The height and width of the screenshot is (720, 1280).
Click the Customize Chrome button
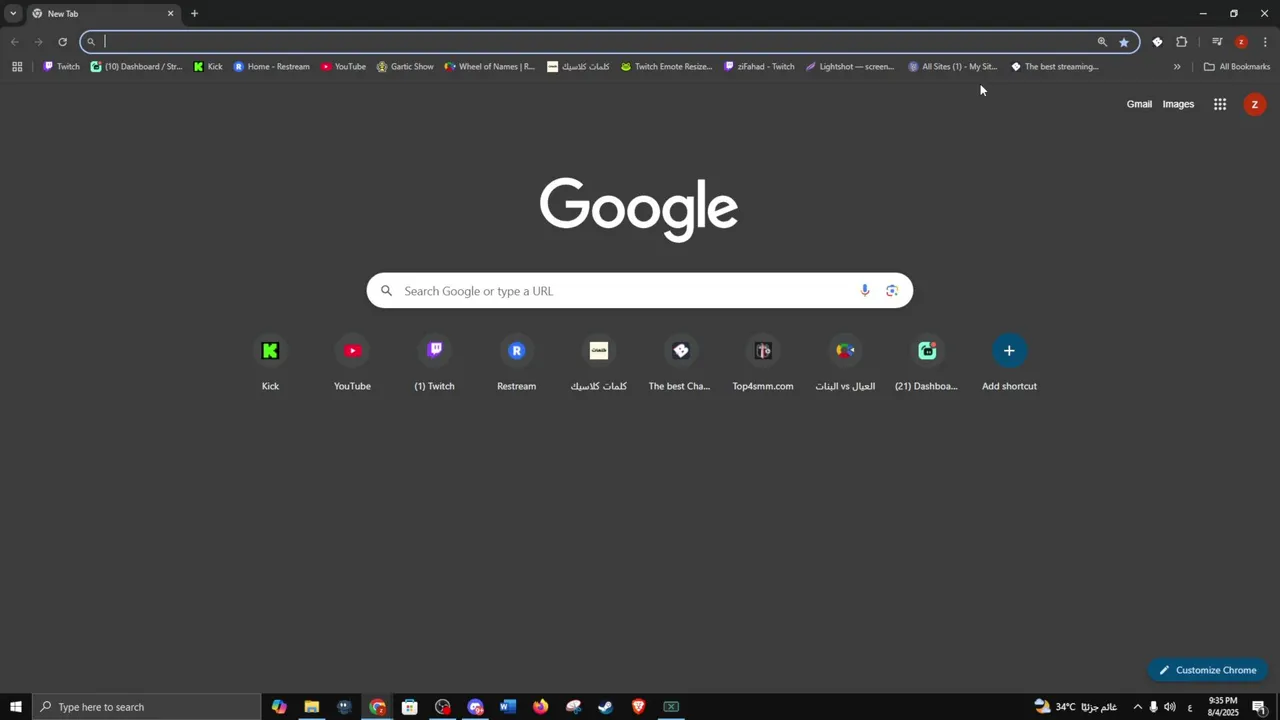click(x=1208, y=670)
